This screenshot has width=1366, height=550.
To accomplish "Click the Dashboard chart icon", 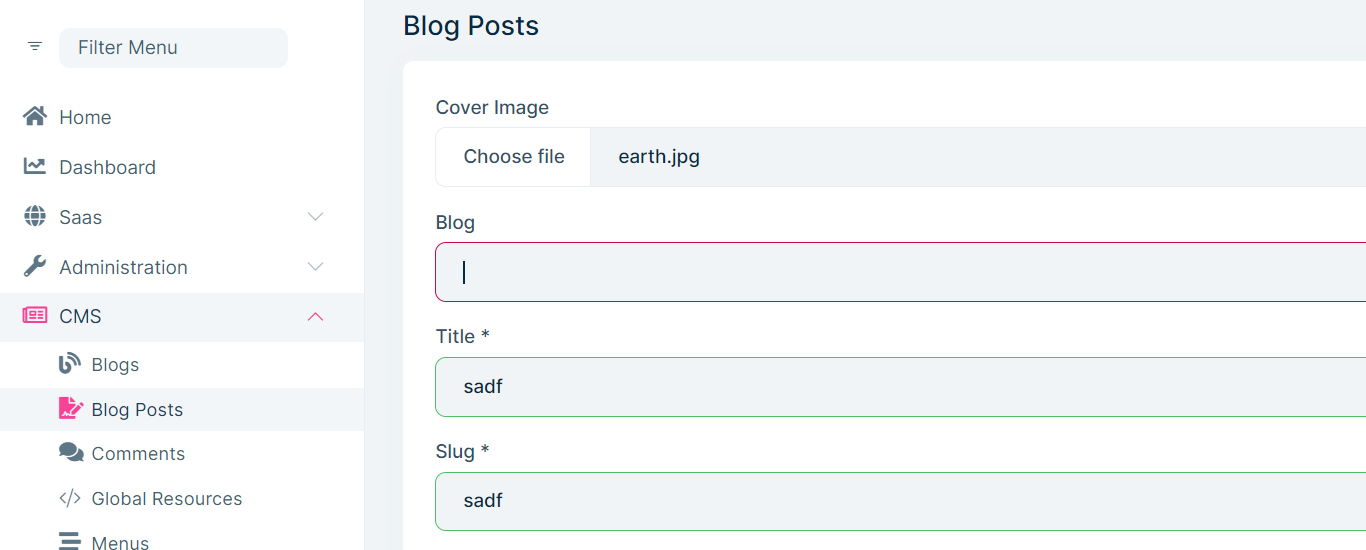I will 35,167.
